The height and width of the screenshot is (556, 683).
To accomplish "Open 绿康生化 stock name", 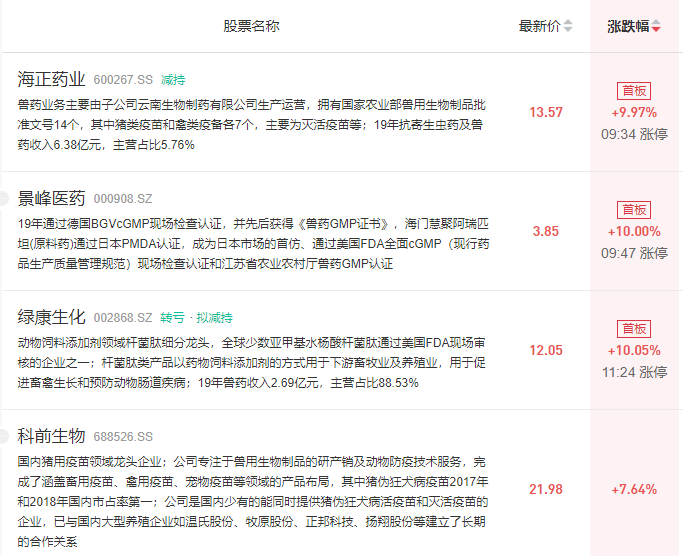I will click(51, 317).
